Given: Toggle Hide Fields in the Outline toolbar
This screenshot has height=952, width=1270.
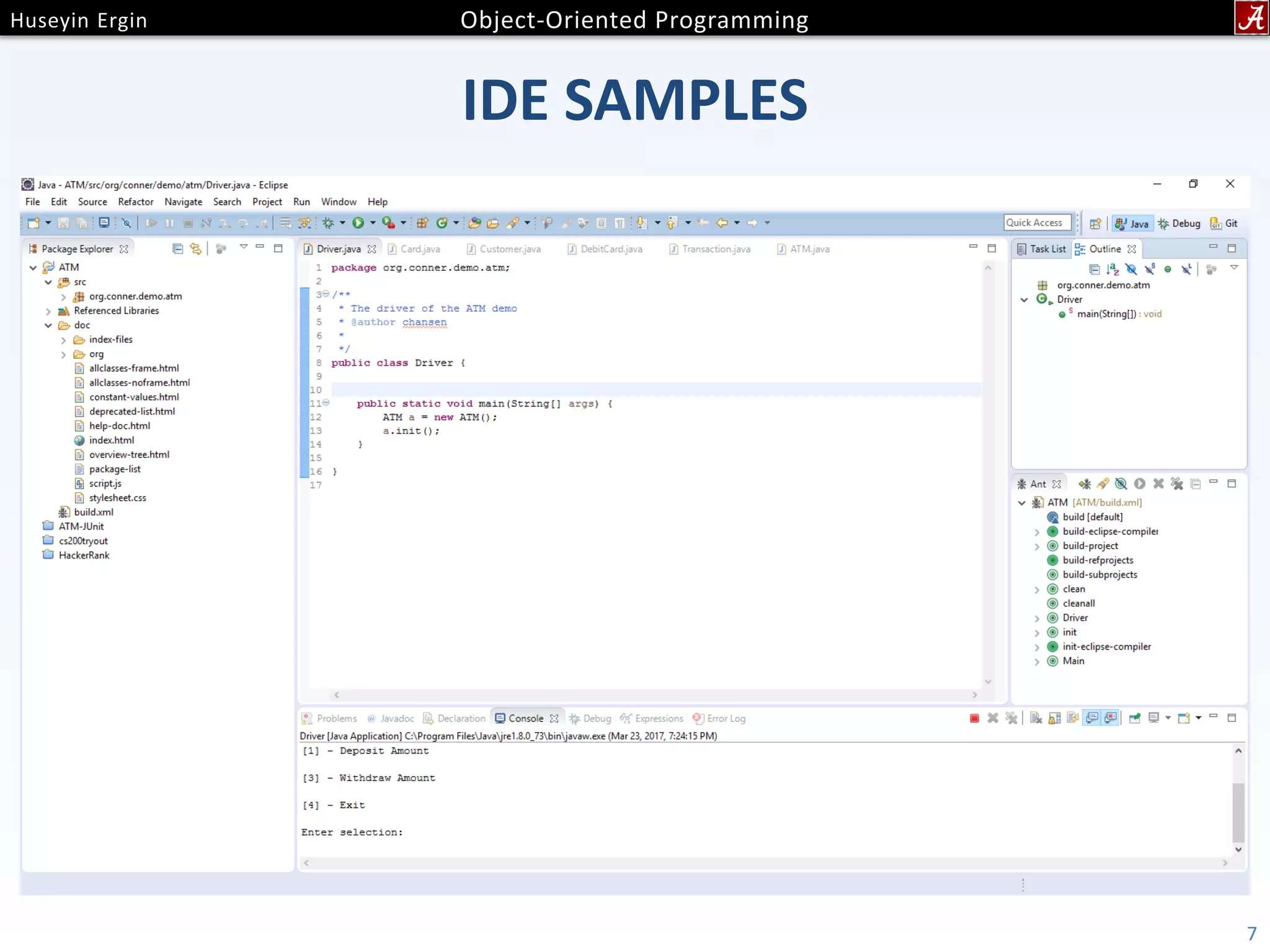Looking at the screenshot, I should (x=1131, y=269).
